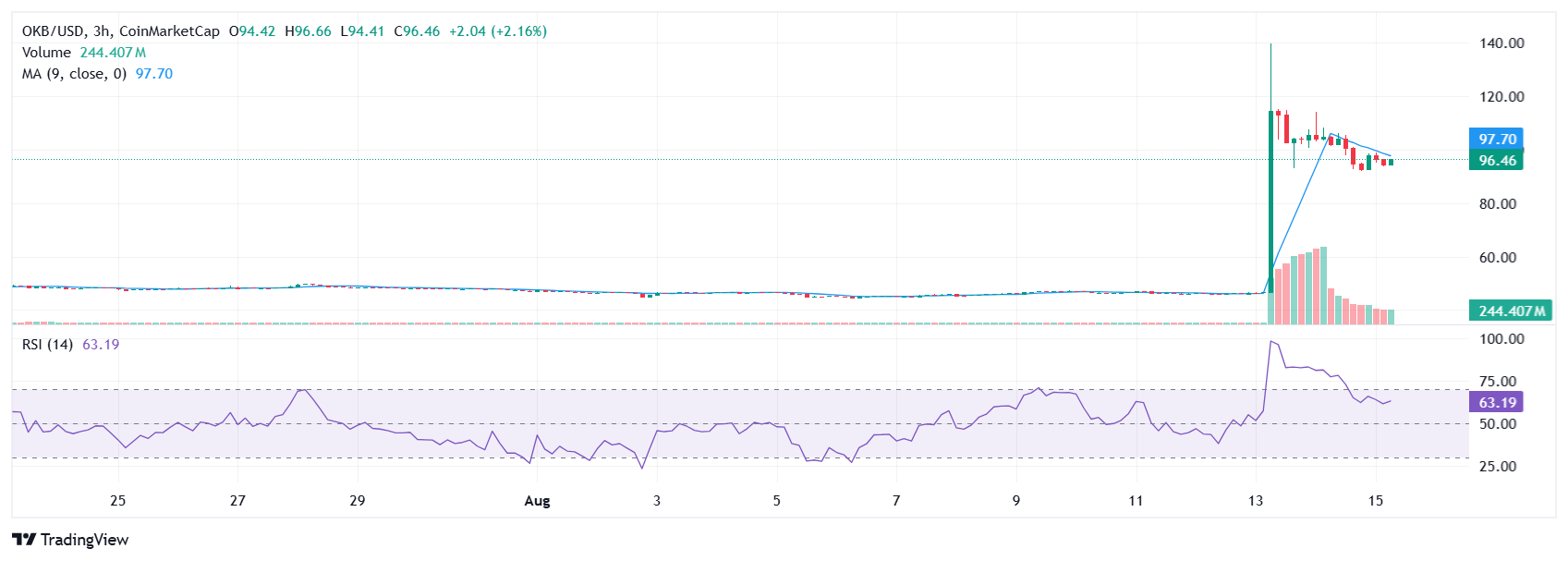Click the 140.00 price axis label

coord(1501,43)
